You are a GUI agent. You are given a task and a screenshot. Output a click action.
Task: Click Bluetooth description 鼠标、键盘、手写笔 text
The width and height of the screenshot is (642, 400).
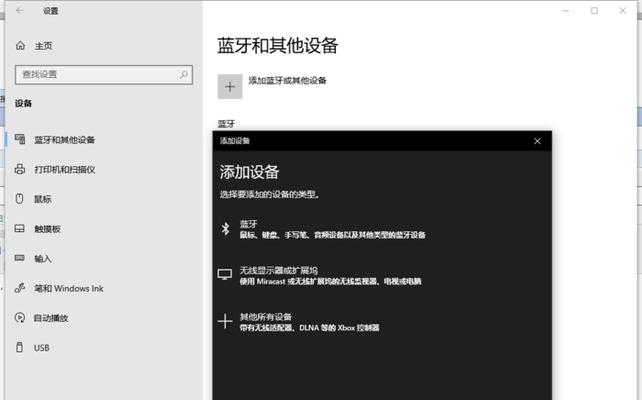[332, 235]
